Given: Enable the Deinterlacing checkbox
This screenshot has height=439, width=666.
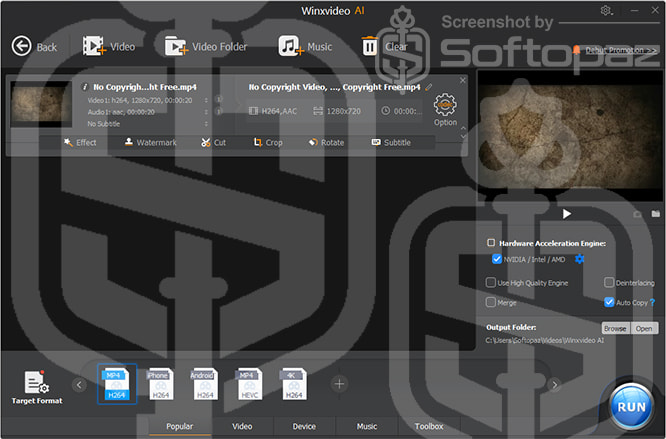Looking at the screenshot, I should (609, 282).
